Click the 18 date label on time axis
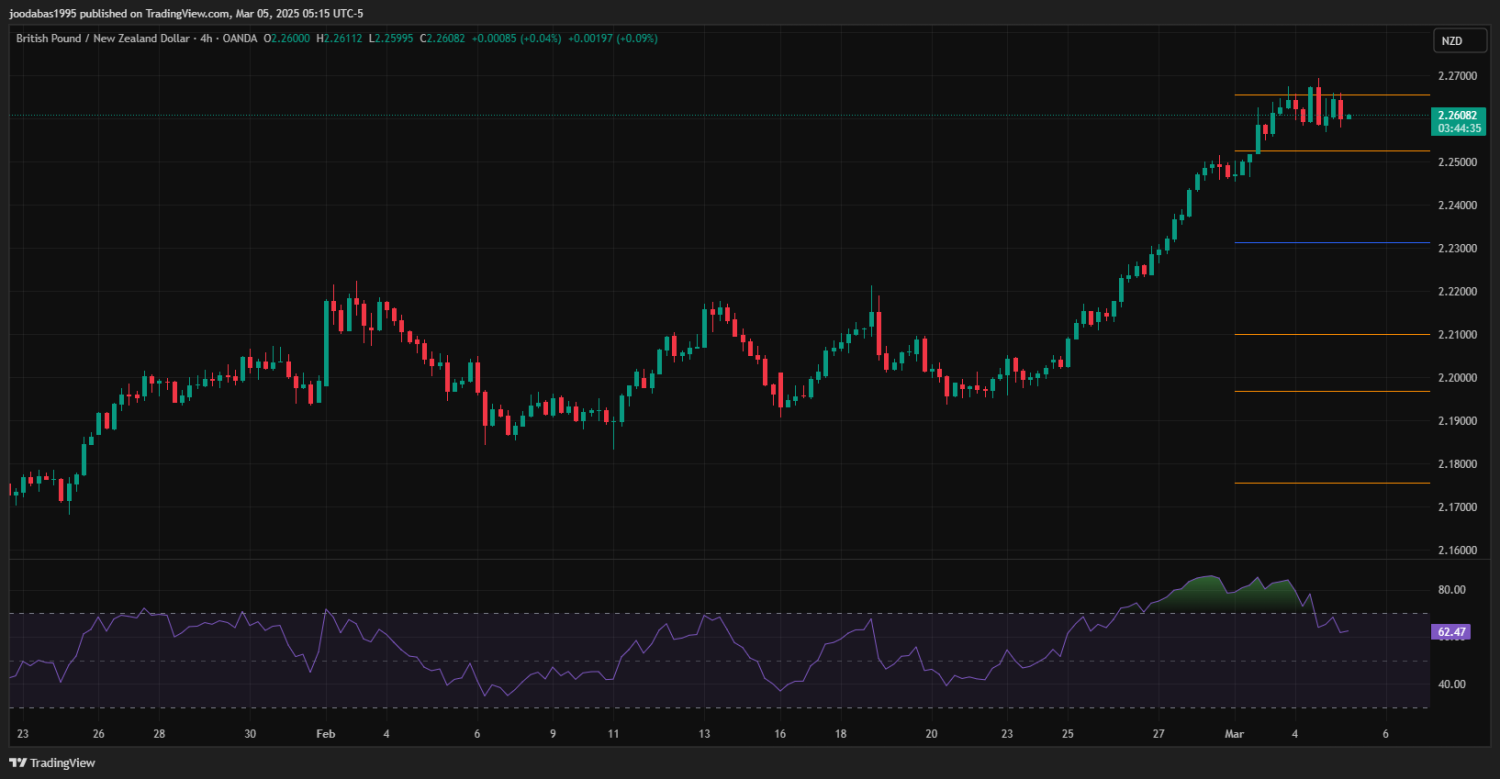 840,734
